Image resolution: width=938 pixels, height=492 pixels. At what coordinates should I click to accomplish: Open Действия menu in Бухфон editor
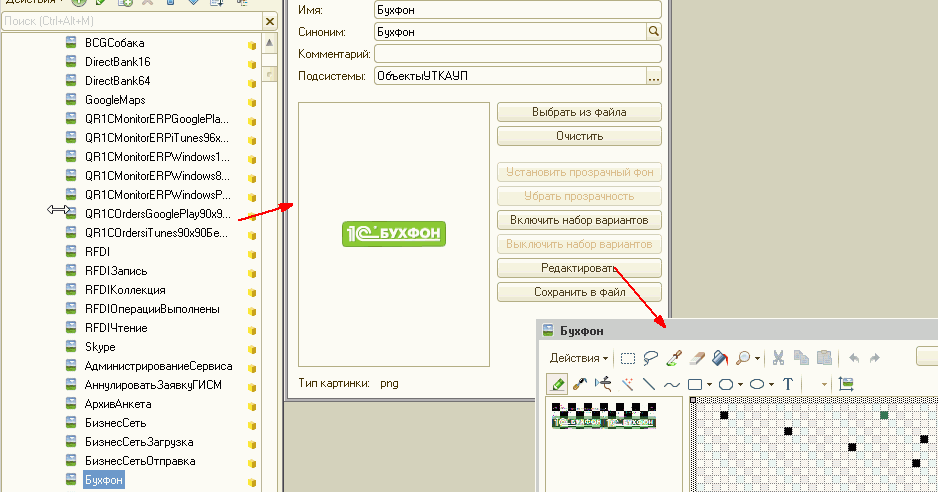click(578, 358)
